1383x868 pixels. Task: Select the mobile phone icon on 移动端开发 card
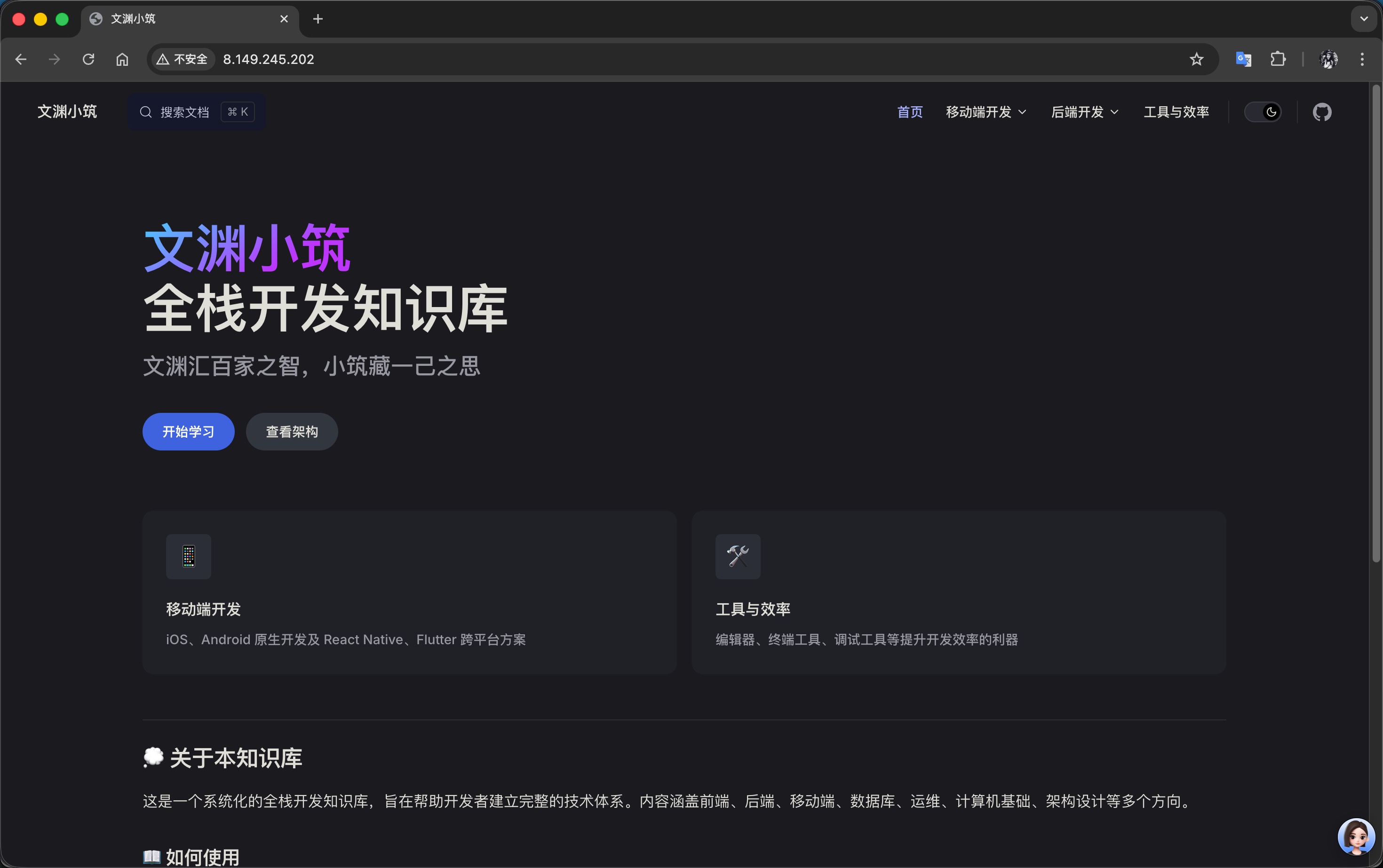(188, 556)
